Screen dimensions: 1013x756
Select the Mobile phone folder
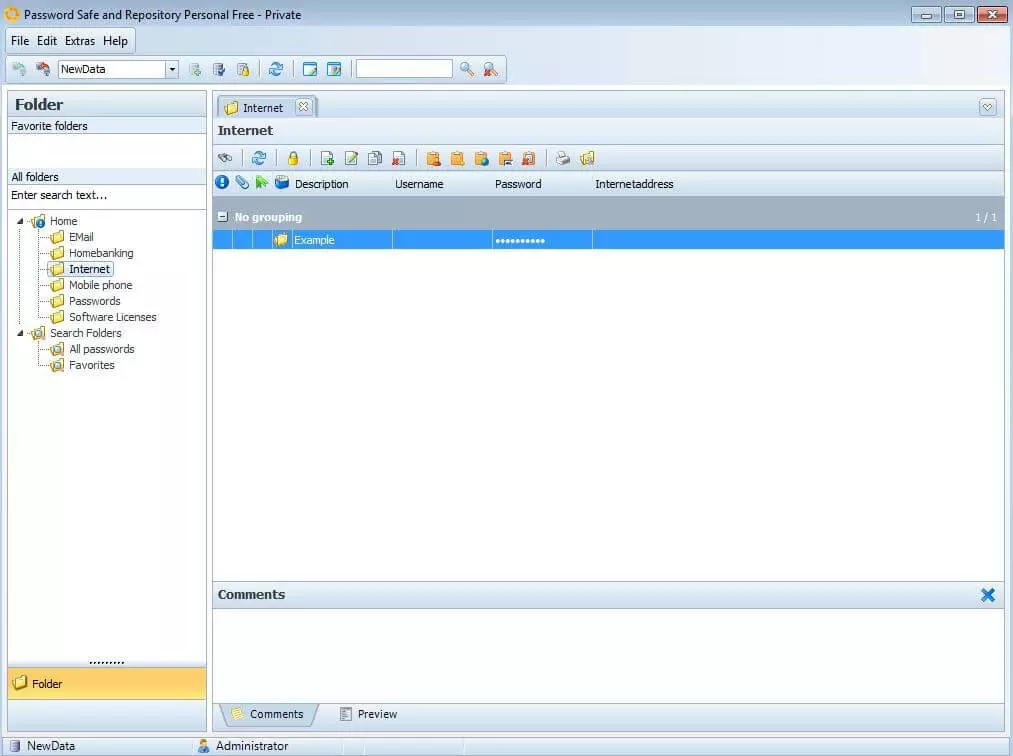(x=101, y=285)
